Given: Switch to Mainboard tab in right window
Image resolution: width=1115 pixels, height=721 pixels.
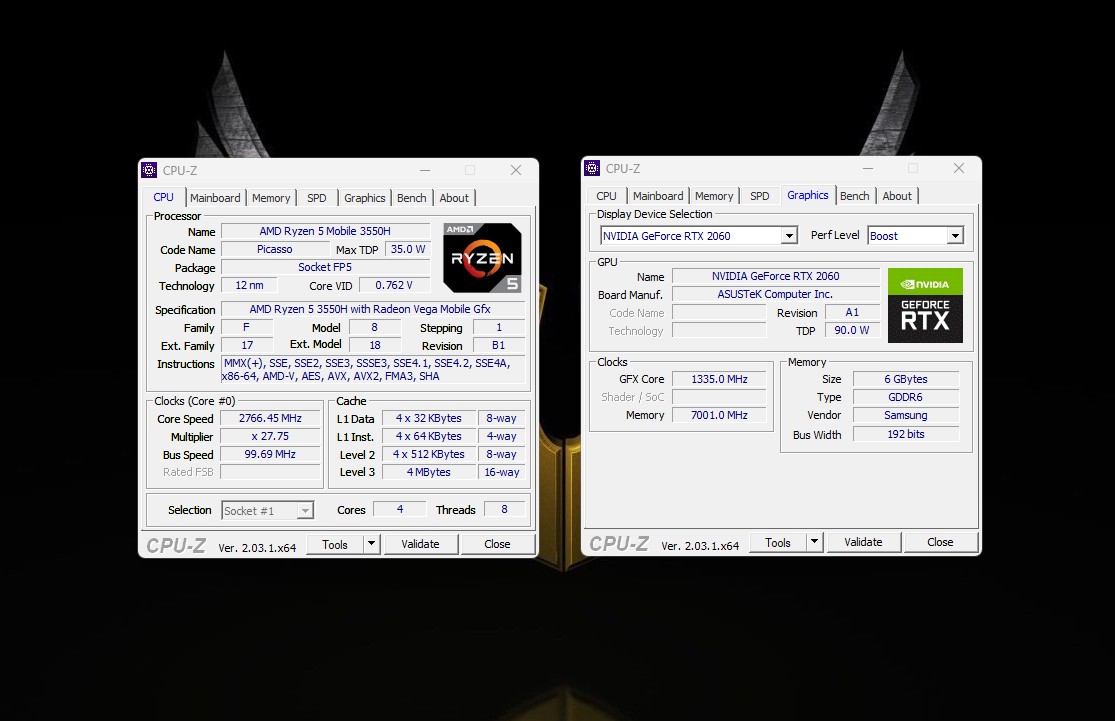Looking at the screenshot, I should point(658,196).
